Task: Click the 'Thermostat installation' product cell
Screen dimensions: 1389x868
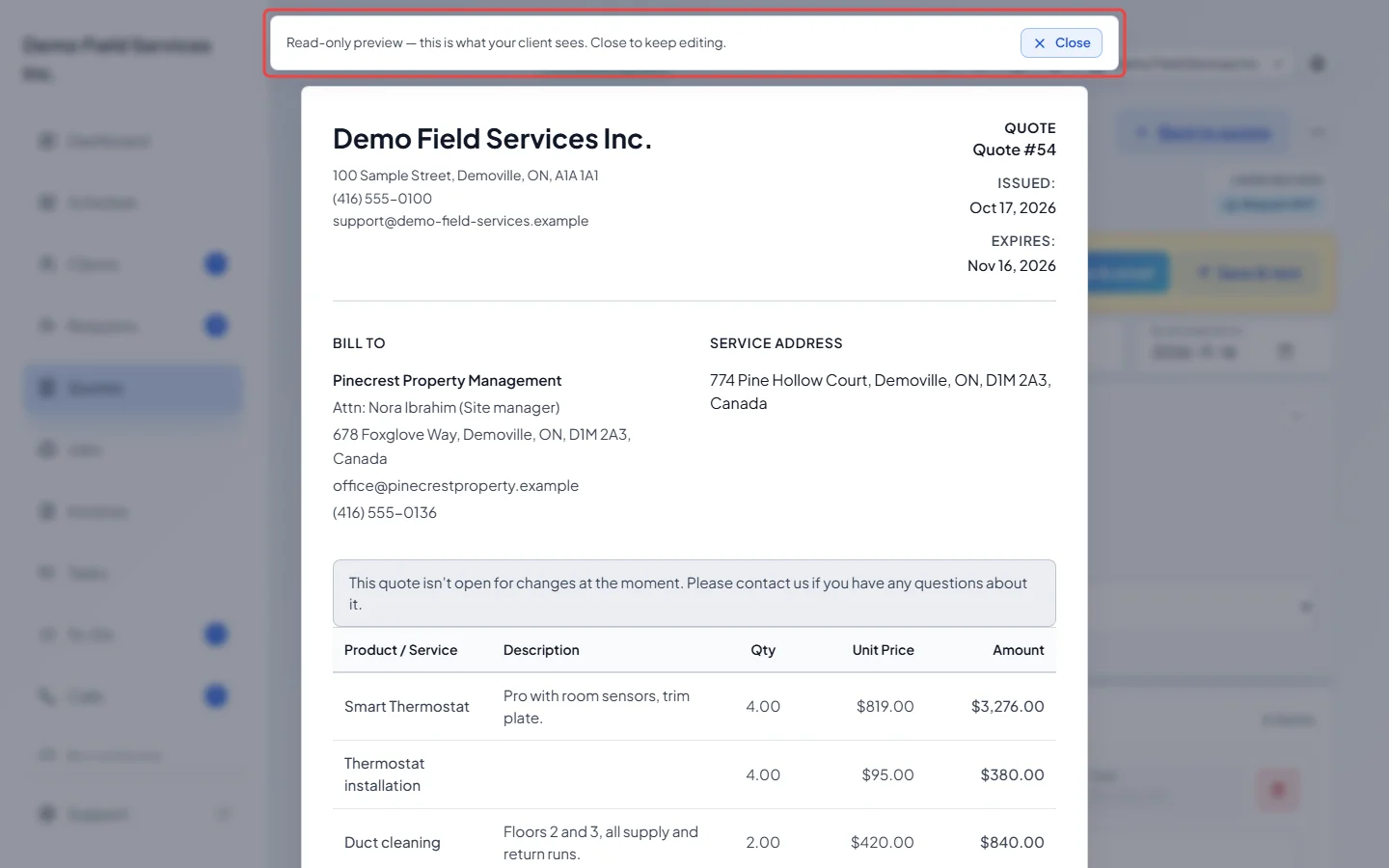Action: [x=384, y=774]
